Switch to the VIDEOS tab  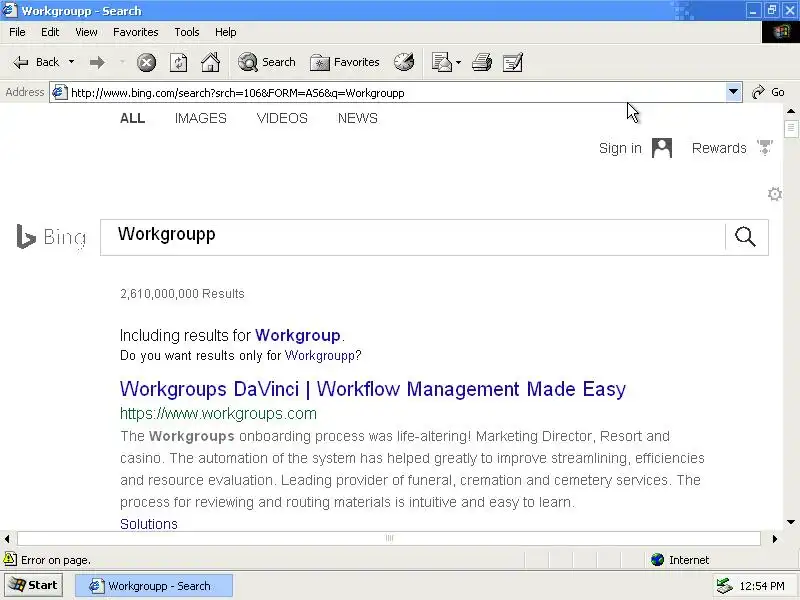pos(282,118)
